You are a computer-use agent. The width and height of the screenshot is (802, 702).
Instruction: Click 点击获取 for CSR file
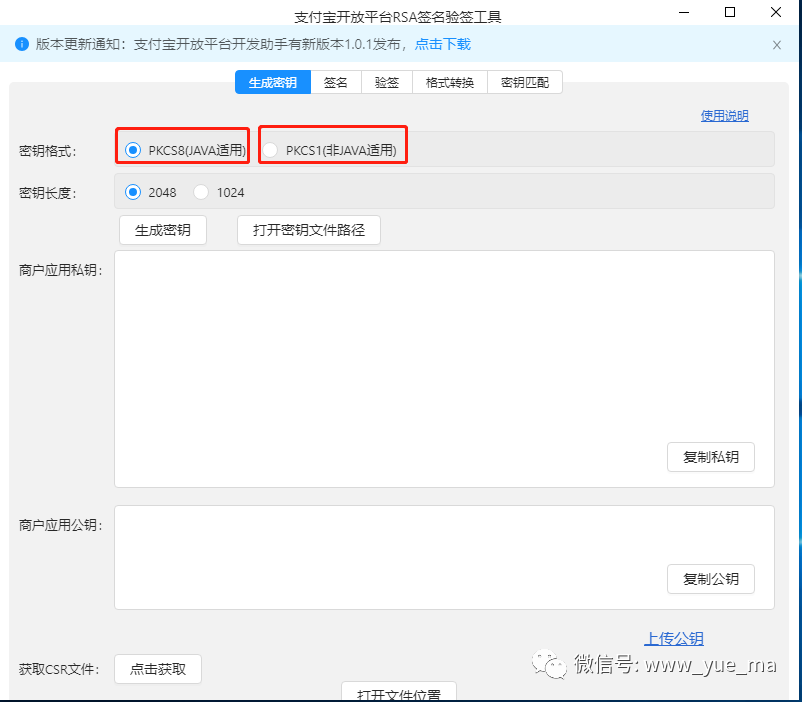pos(158,669)
